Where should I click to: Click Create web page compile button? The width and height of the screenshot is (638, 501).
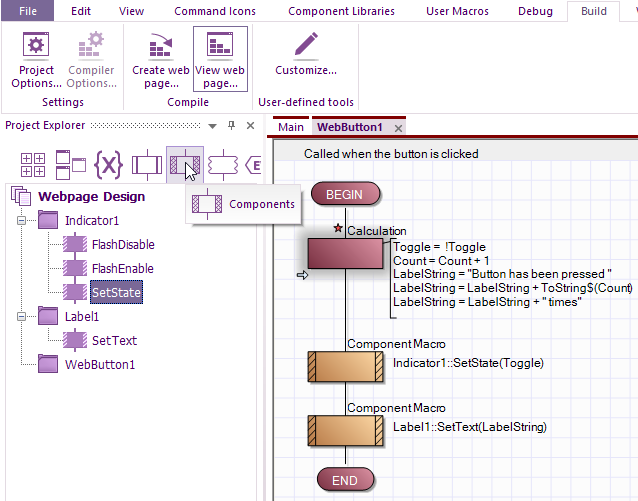click(x=161, y=60)
